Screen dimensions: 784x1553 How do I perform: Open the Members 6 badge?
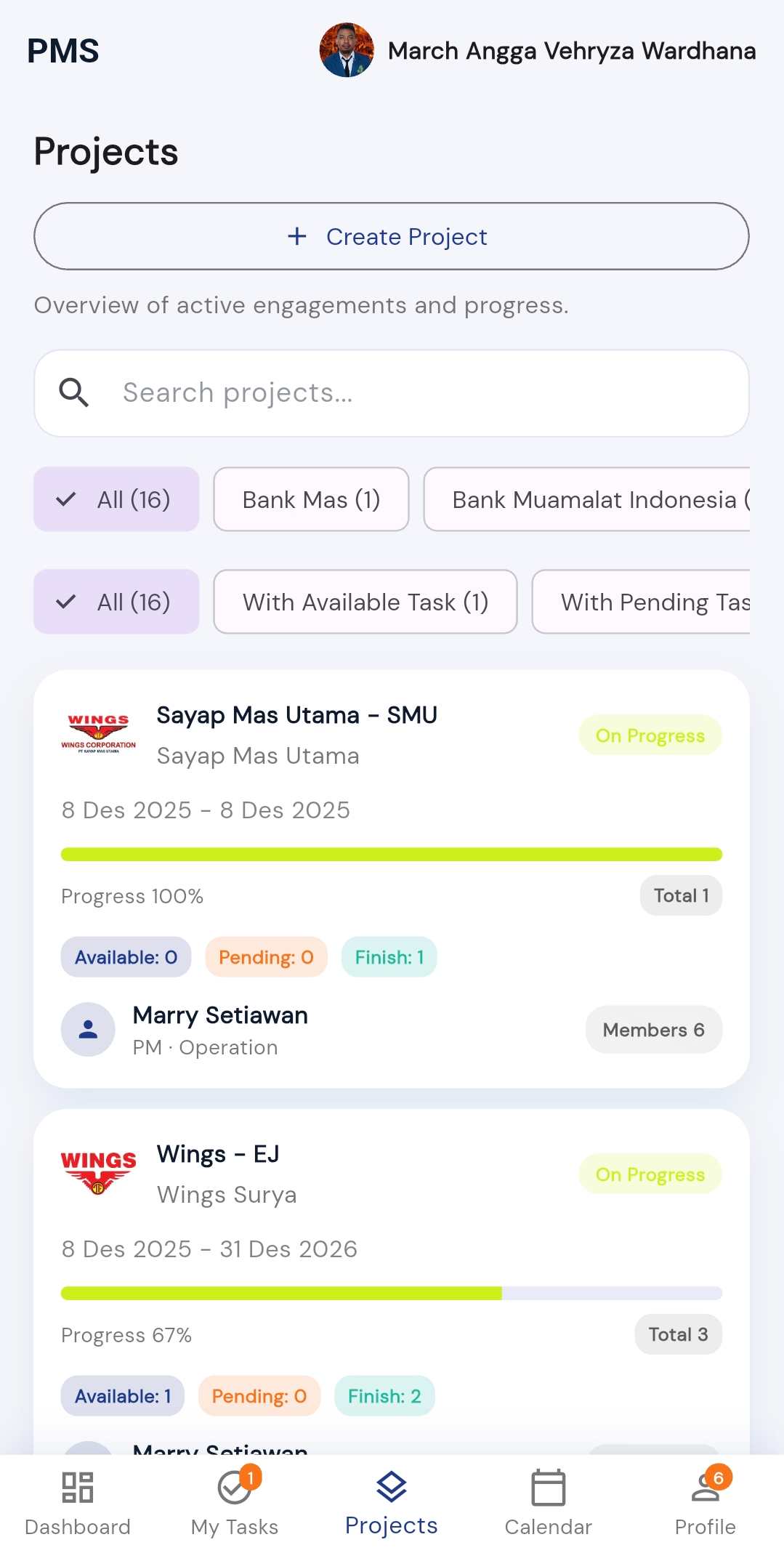coord(653,1030)
